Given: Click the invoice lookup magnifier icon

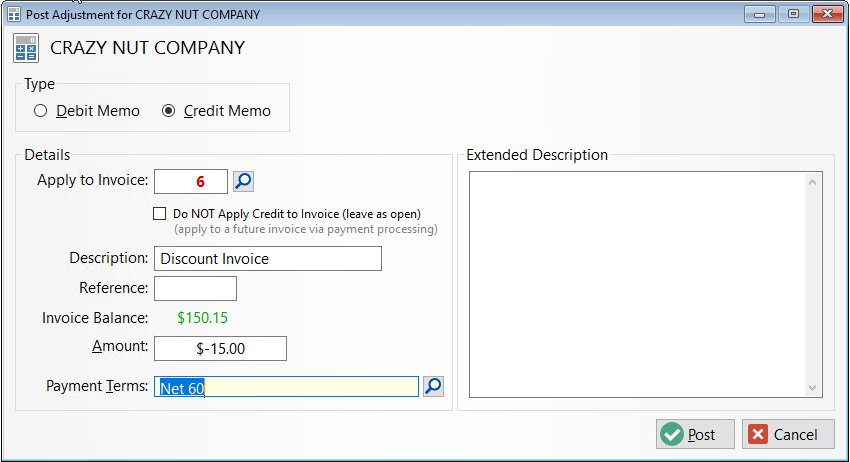Looking at the screenshot, I should click(243, 181).
